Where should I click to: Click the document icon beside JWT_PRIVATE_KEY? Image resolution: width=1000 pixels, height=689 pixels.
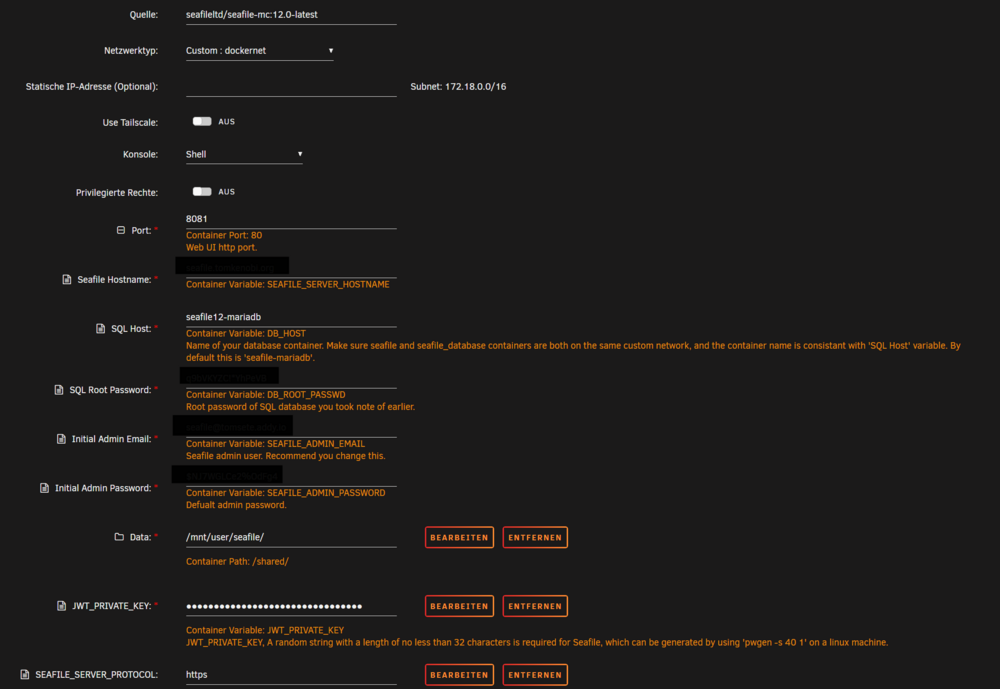tap(61, 606)
